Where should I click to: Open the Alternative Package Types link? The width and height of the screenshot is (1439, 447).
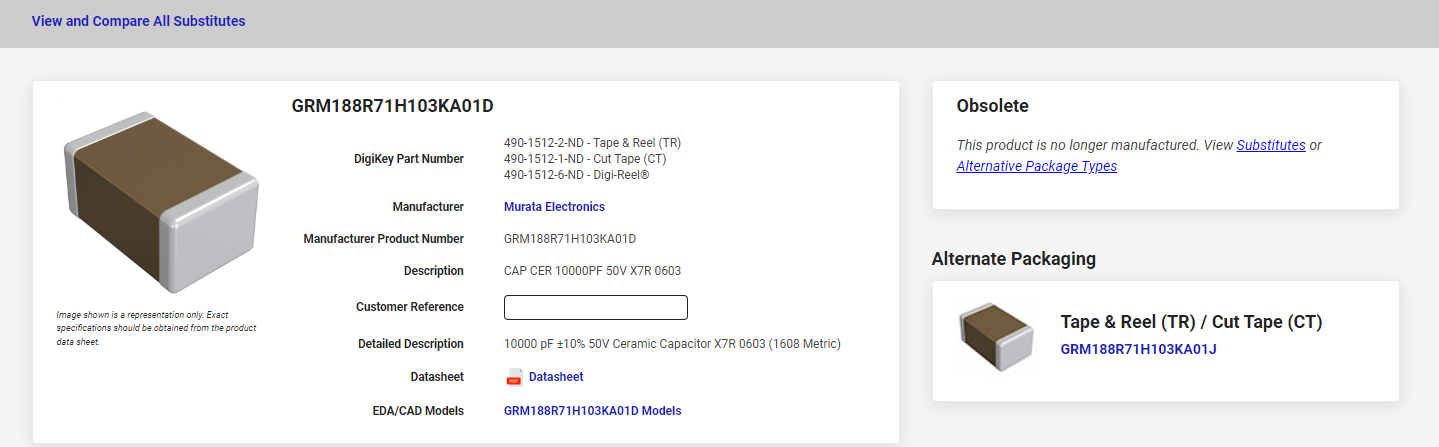(1036, 166)
